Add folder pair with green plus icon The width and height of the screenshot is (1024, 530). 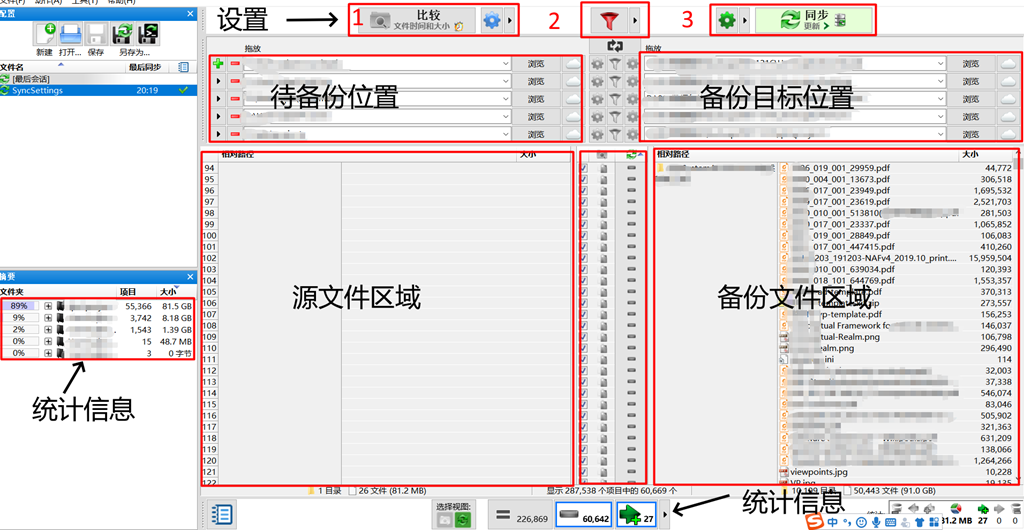point(218,63)
